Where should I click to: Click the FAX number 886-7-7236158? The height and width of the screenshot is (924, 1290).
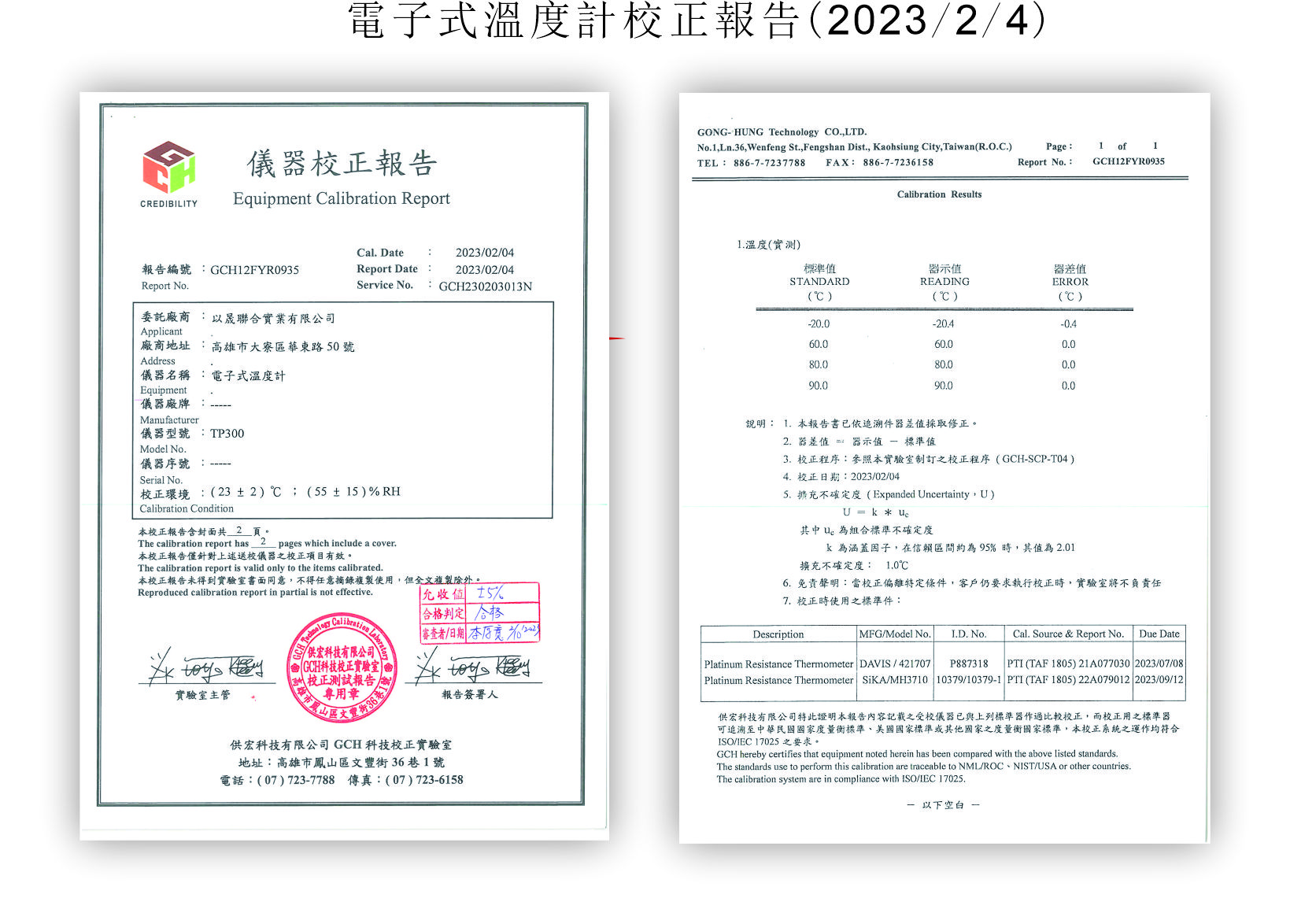tap(898, 163)
